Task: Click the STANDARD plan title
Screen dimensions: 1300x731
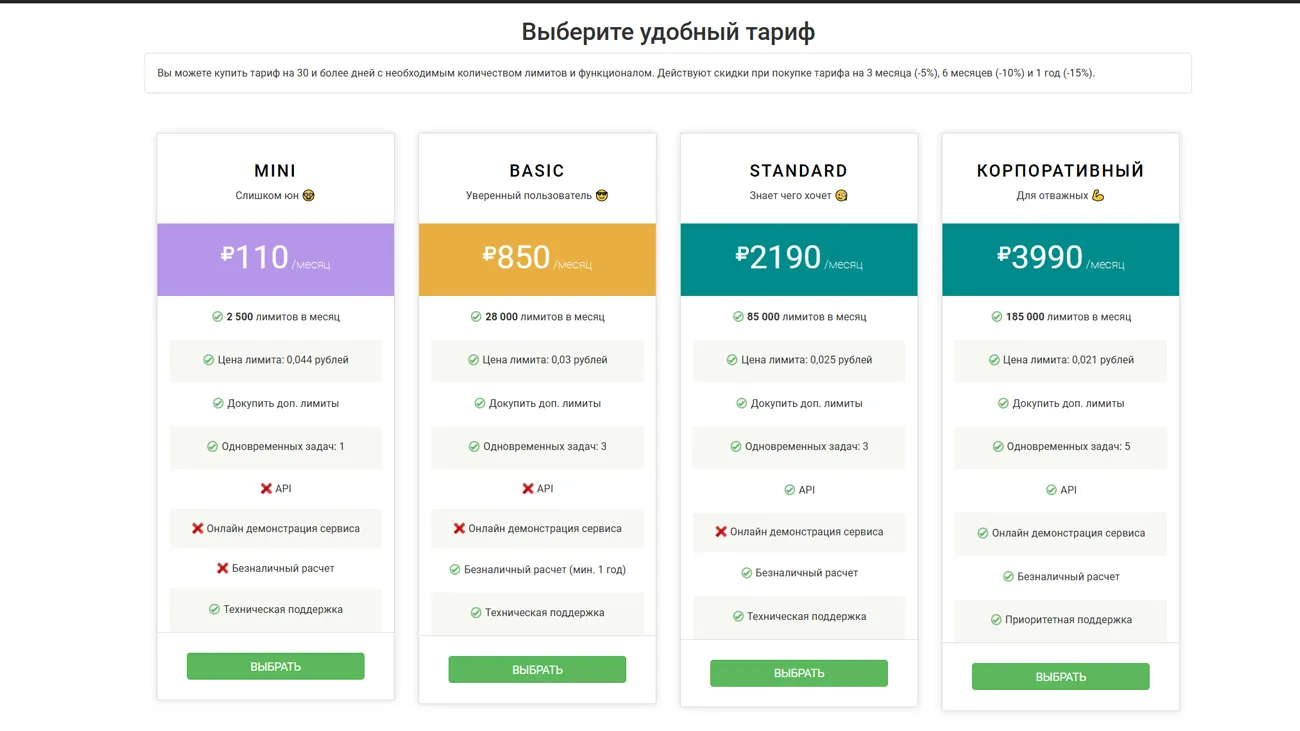Action: click(798, 171)
